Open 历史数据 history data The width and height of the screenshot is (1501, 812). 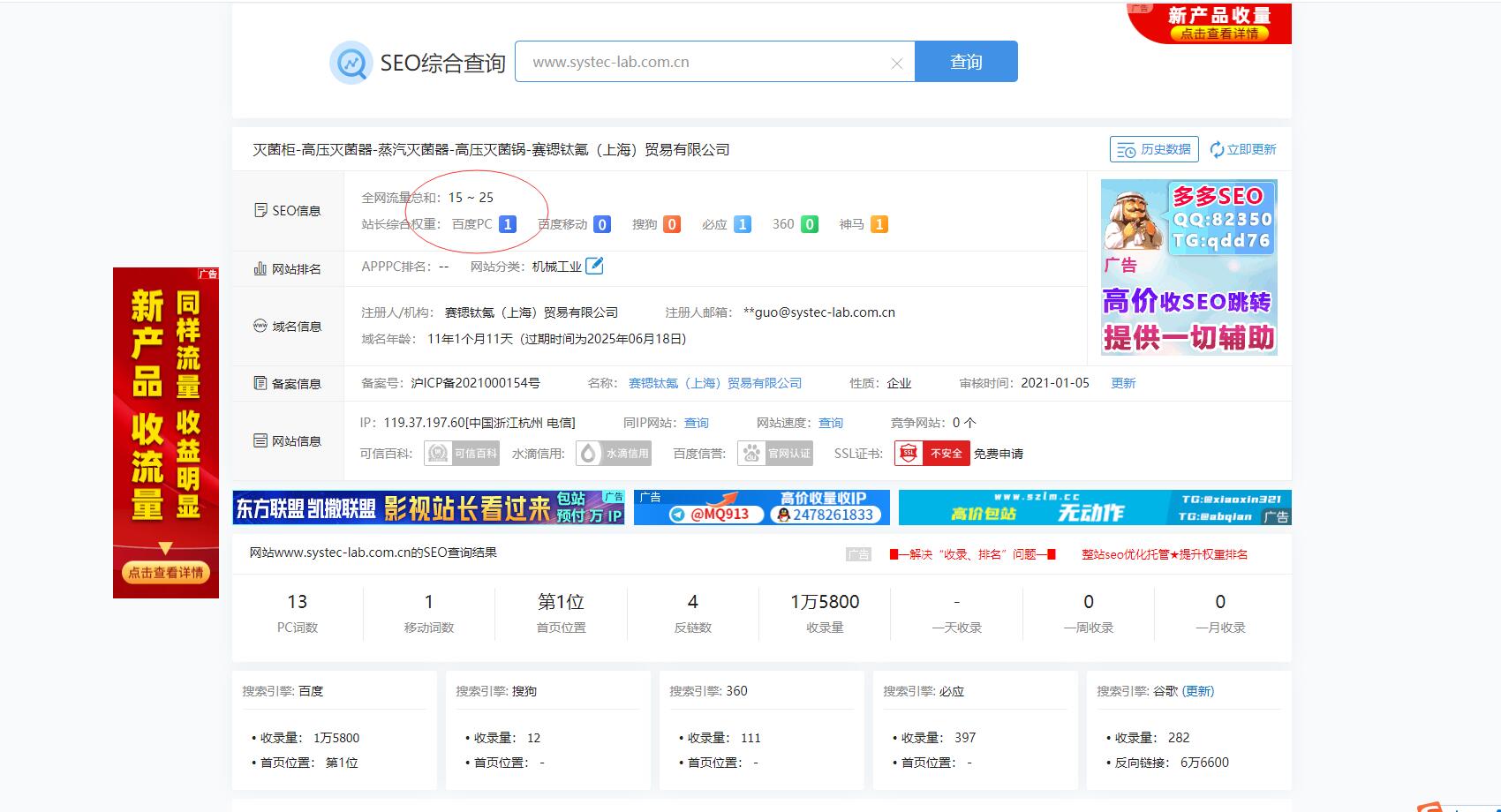coord(1154,149)
